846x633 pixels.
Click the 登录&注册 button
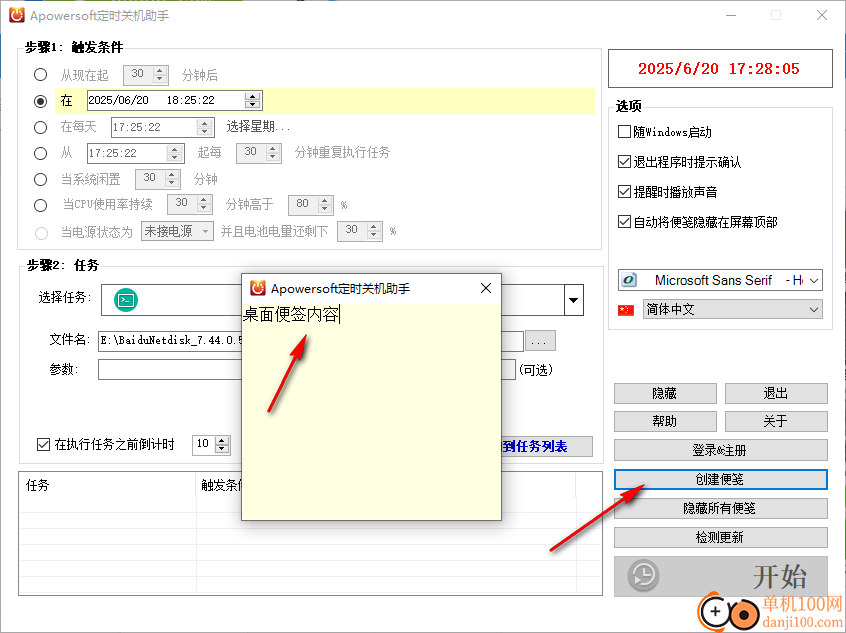click(720, 450)
